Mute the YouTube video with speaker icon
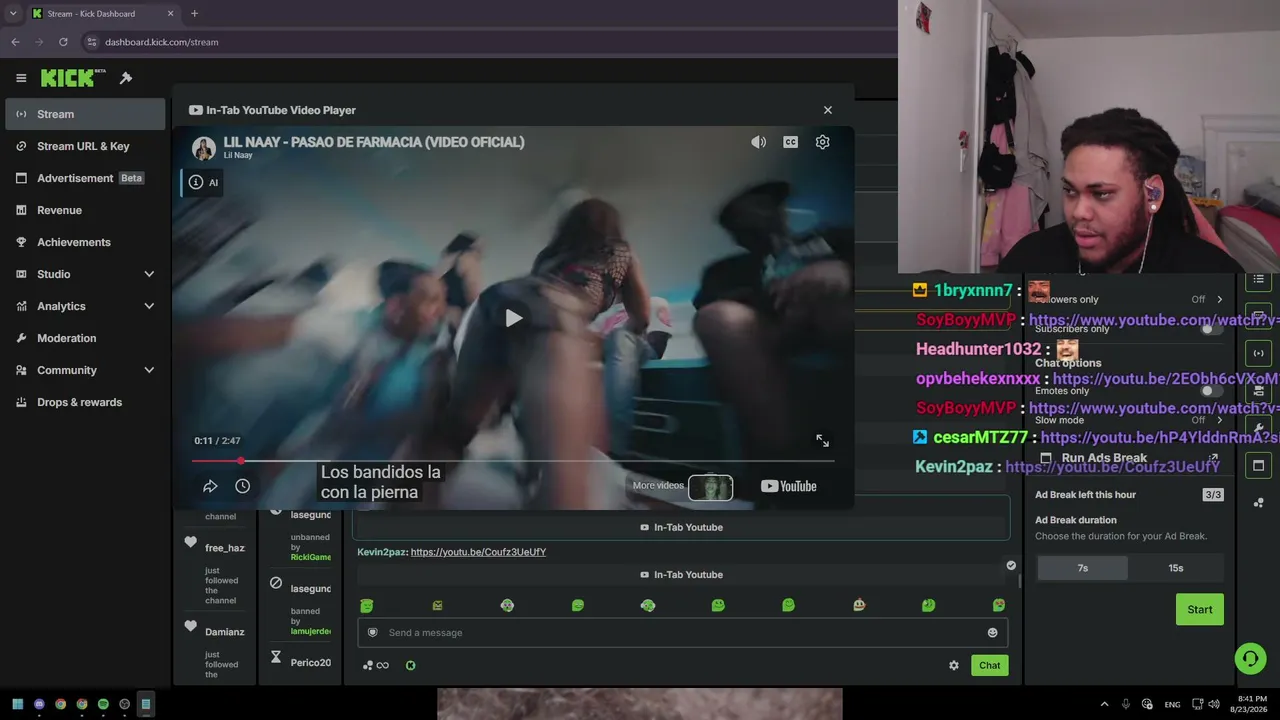The width and height of the screenshot is (1280, 720). pos(759,142)
